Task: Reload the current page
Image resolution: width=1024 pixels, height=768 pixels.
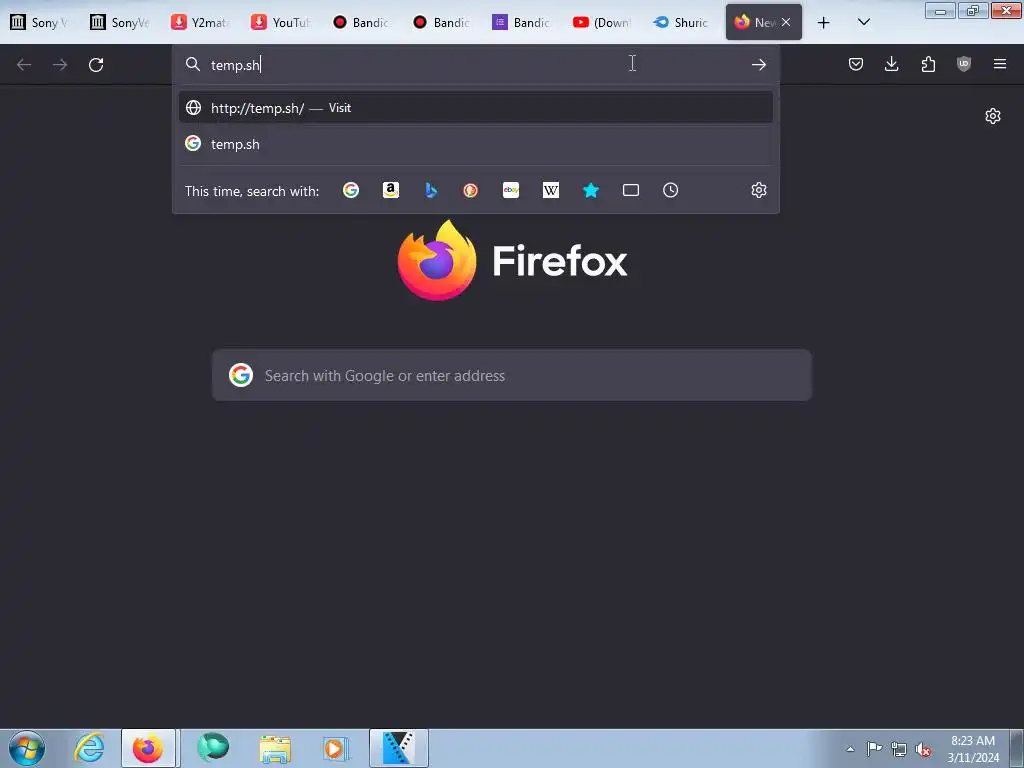Action: (x=96, y=64)
